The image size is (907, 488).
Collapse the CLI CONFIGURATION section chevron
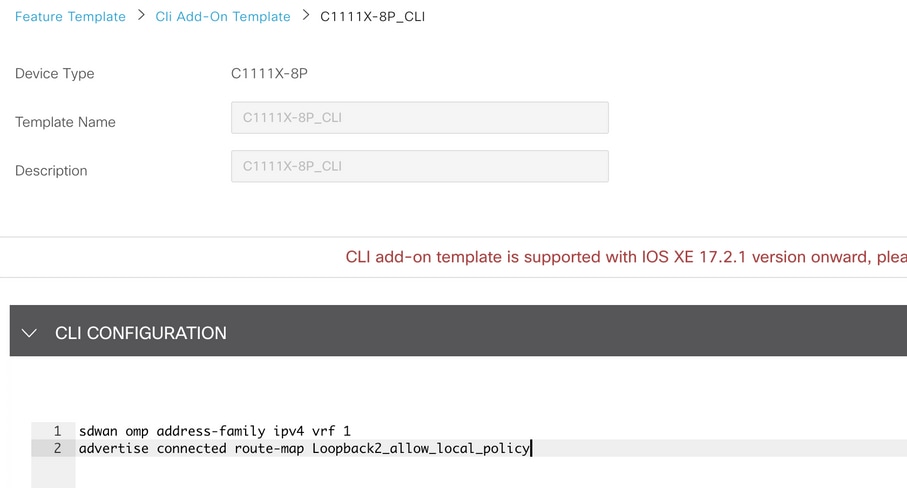pyautogui.click(x=29, y=333)
